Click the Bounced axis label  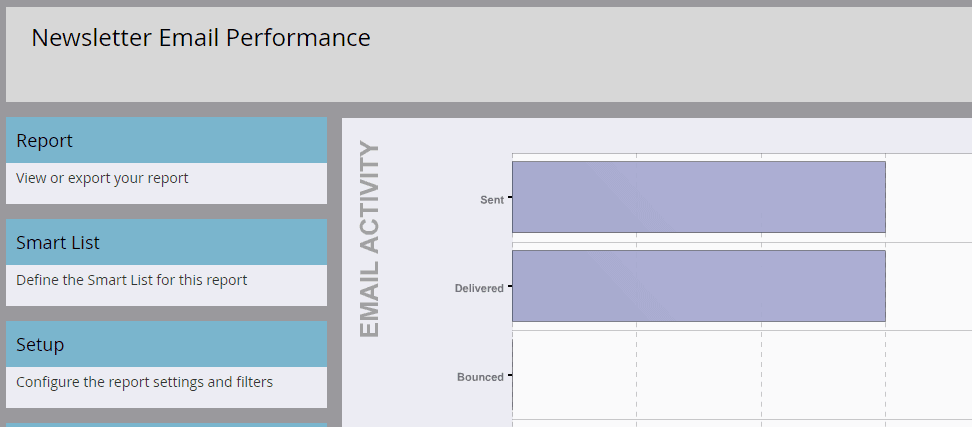(x=480, y=378)
